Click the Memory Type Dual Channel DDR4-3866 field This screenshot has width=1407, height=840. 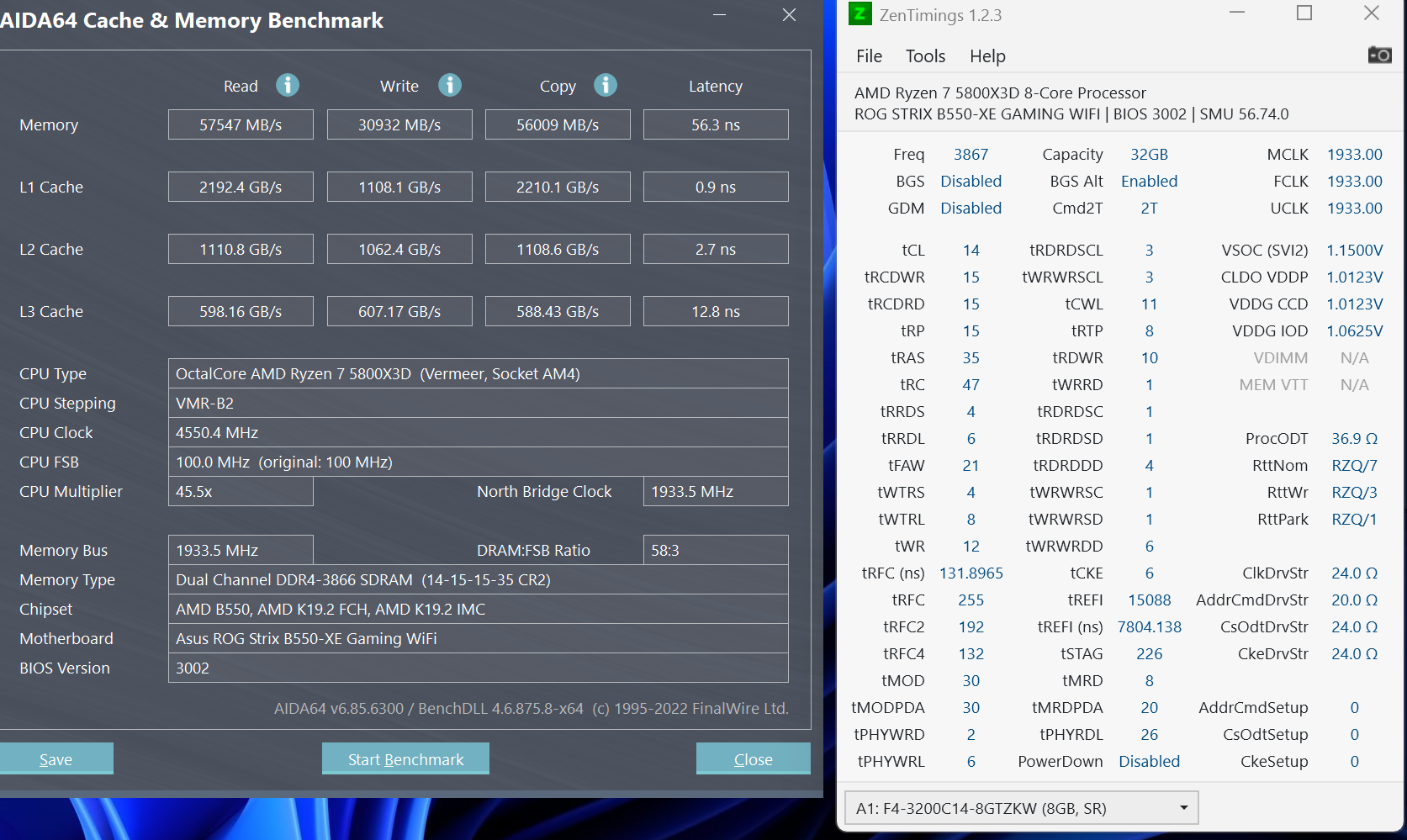(x=479, y=579)
